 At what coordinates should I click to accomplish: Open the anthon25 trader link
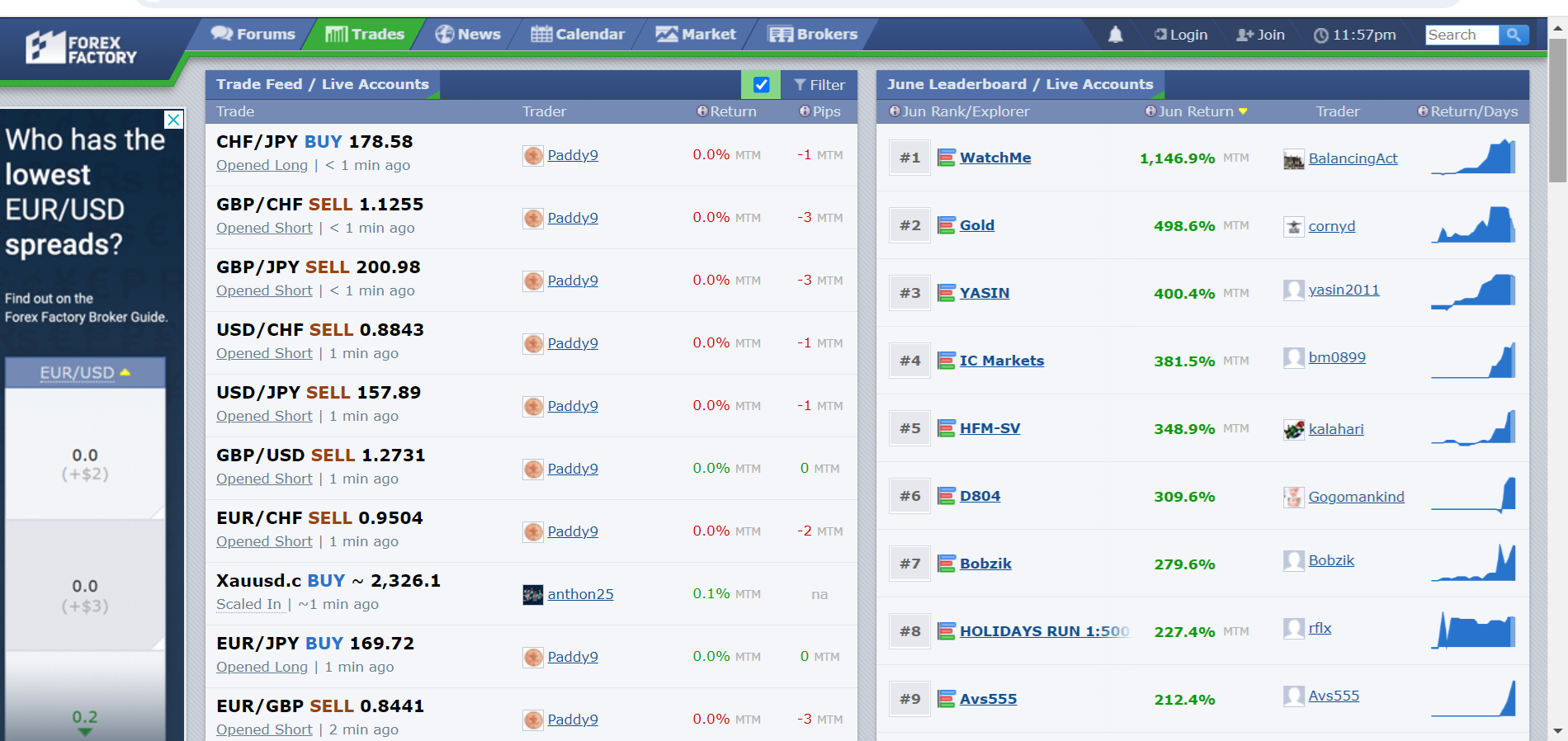pyautogui.click(x=580, y=594)
